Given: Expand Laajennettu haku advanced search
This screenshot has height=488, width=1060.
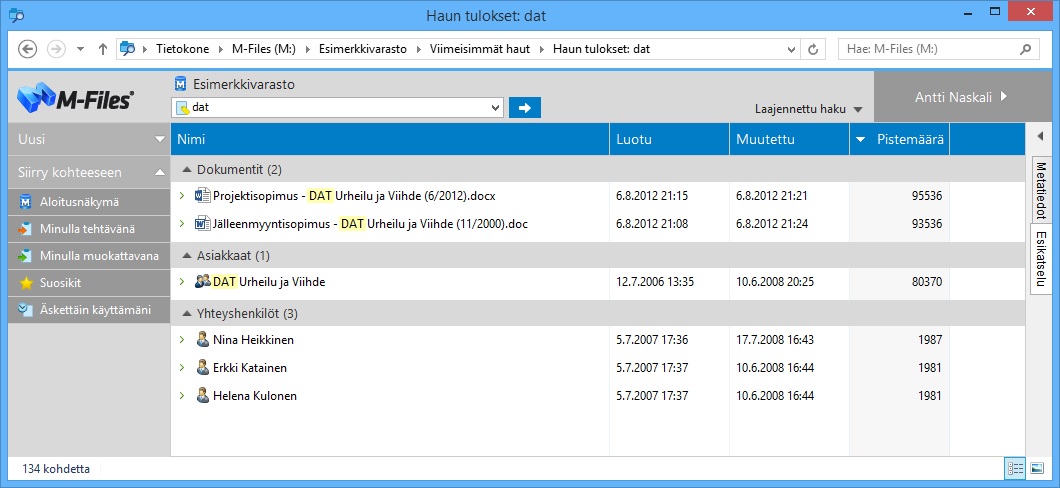Looking at the screenshot, I should click(809, 109).
